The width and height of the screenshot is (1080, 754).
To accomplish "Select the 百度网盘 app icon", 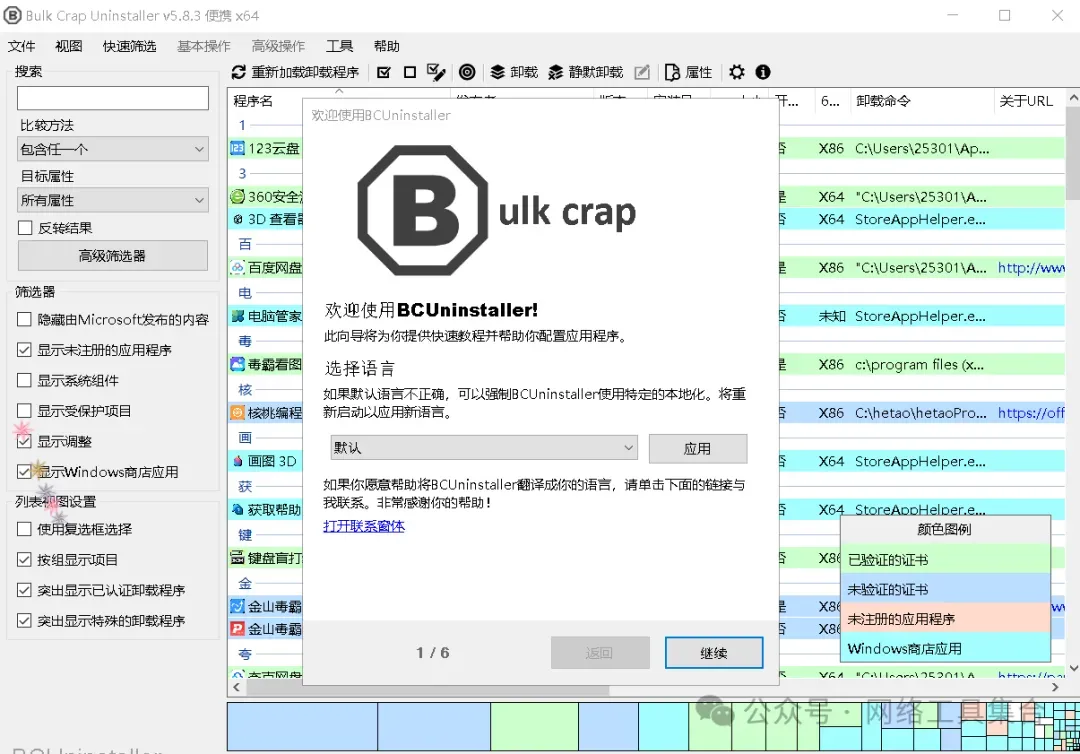I will pos(238,267).
